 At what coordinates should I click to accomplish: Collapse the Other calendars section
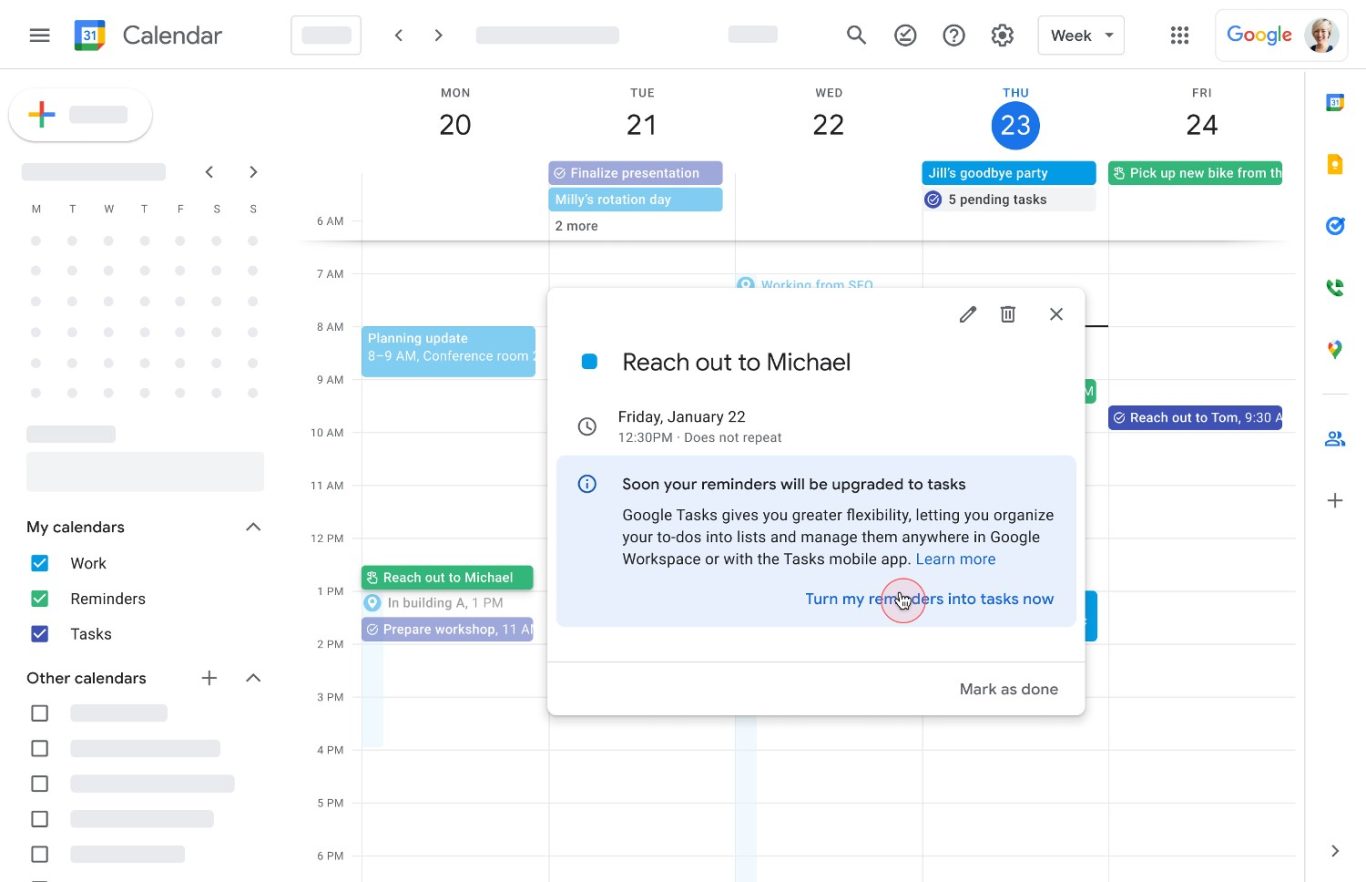click(253, 678)
